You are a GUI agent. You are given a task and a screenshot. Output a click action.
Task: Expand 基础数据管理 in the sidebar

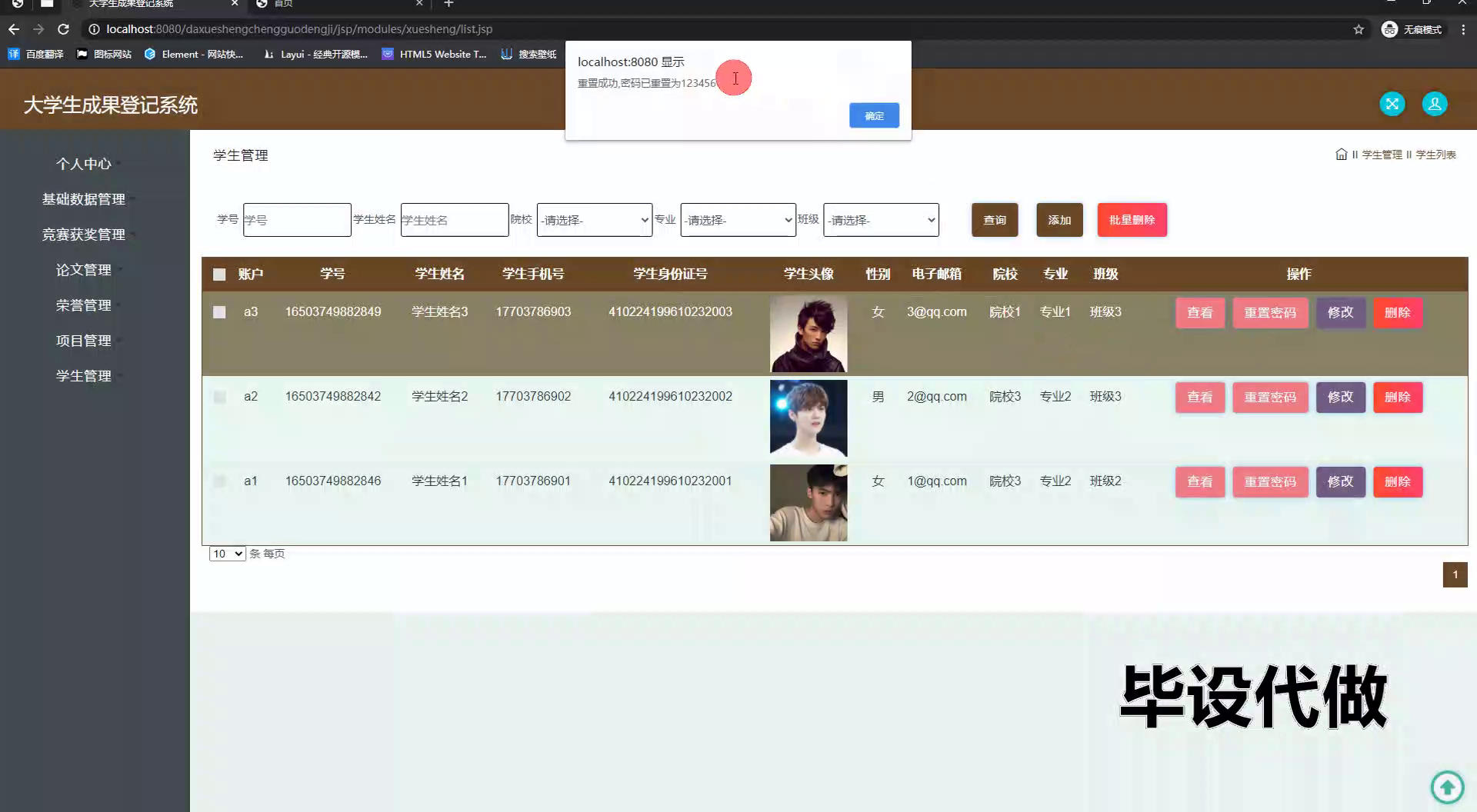83,199
